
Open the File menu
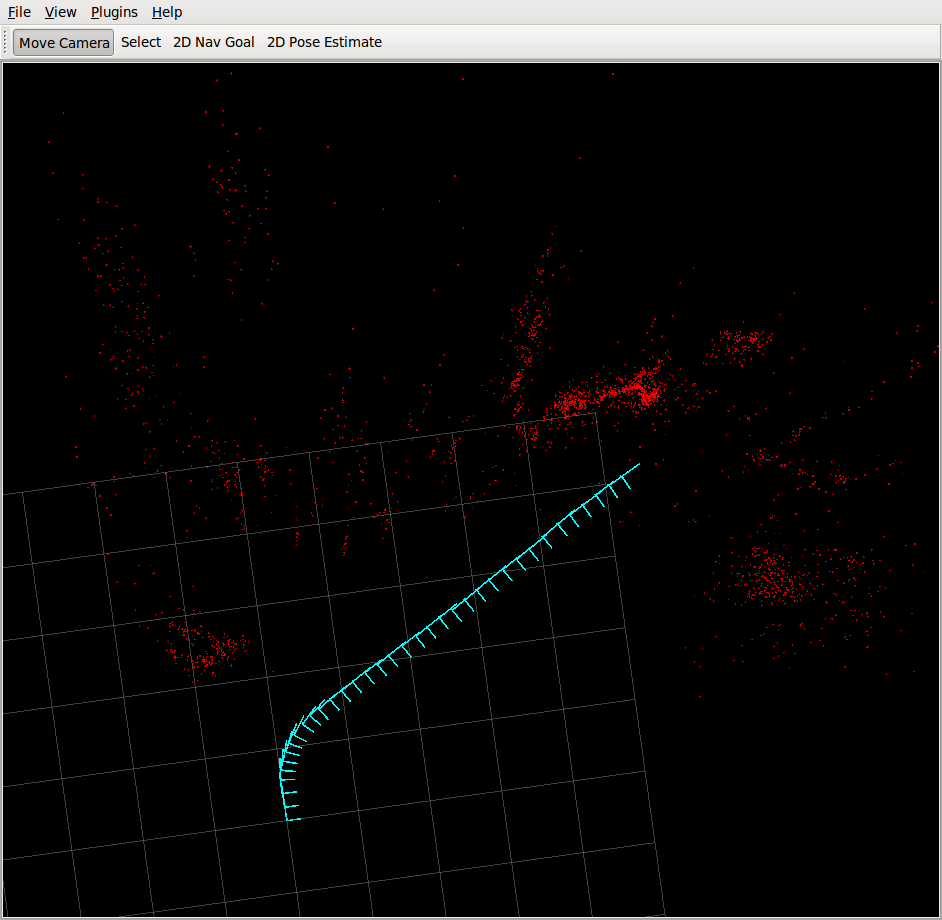[x=19, y=12]
